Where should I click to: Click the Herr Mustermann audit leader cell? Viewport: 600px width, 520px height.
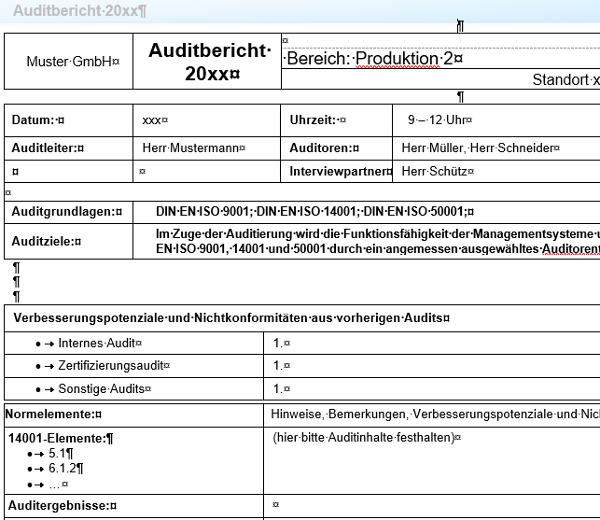[x=193, y=147]
